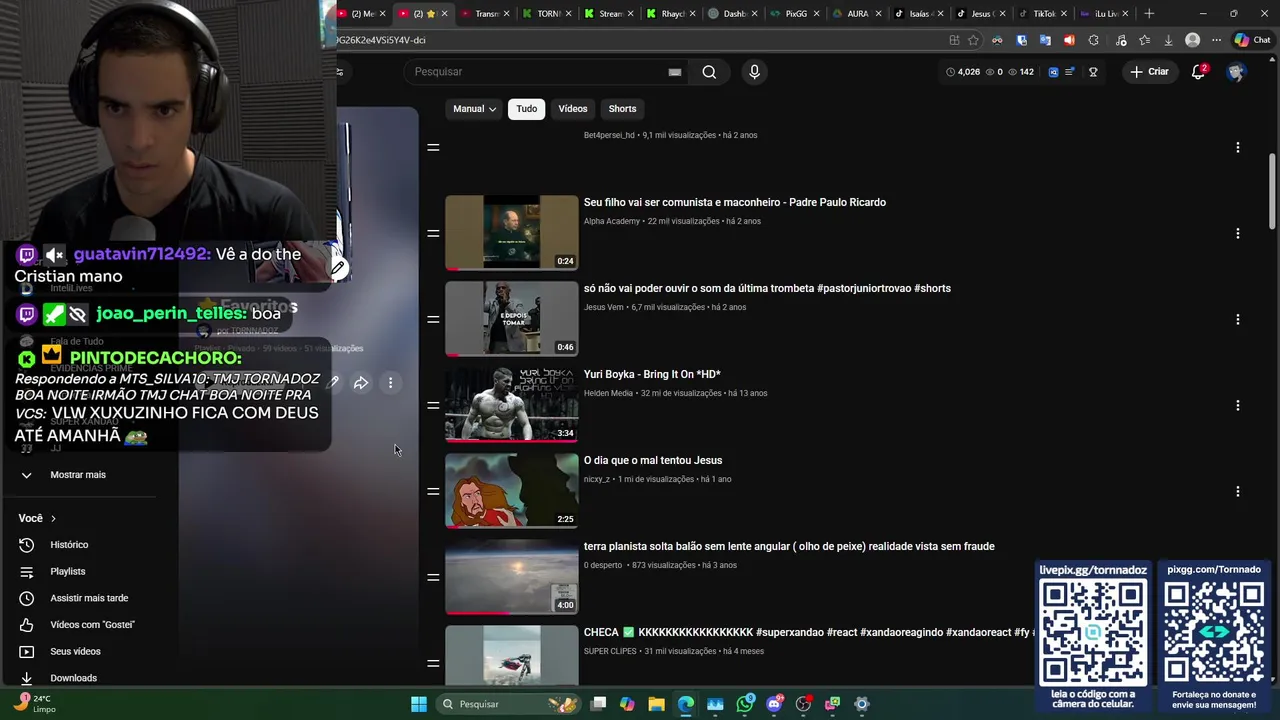1280x720 pixels.
Task: Click the YouTube search magnifier icon
Action: point(709,72)
